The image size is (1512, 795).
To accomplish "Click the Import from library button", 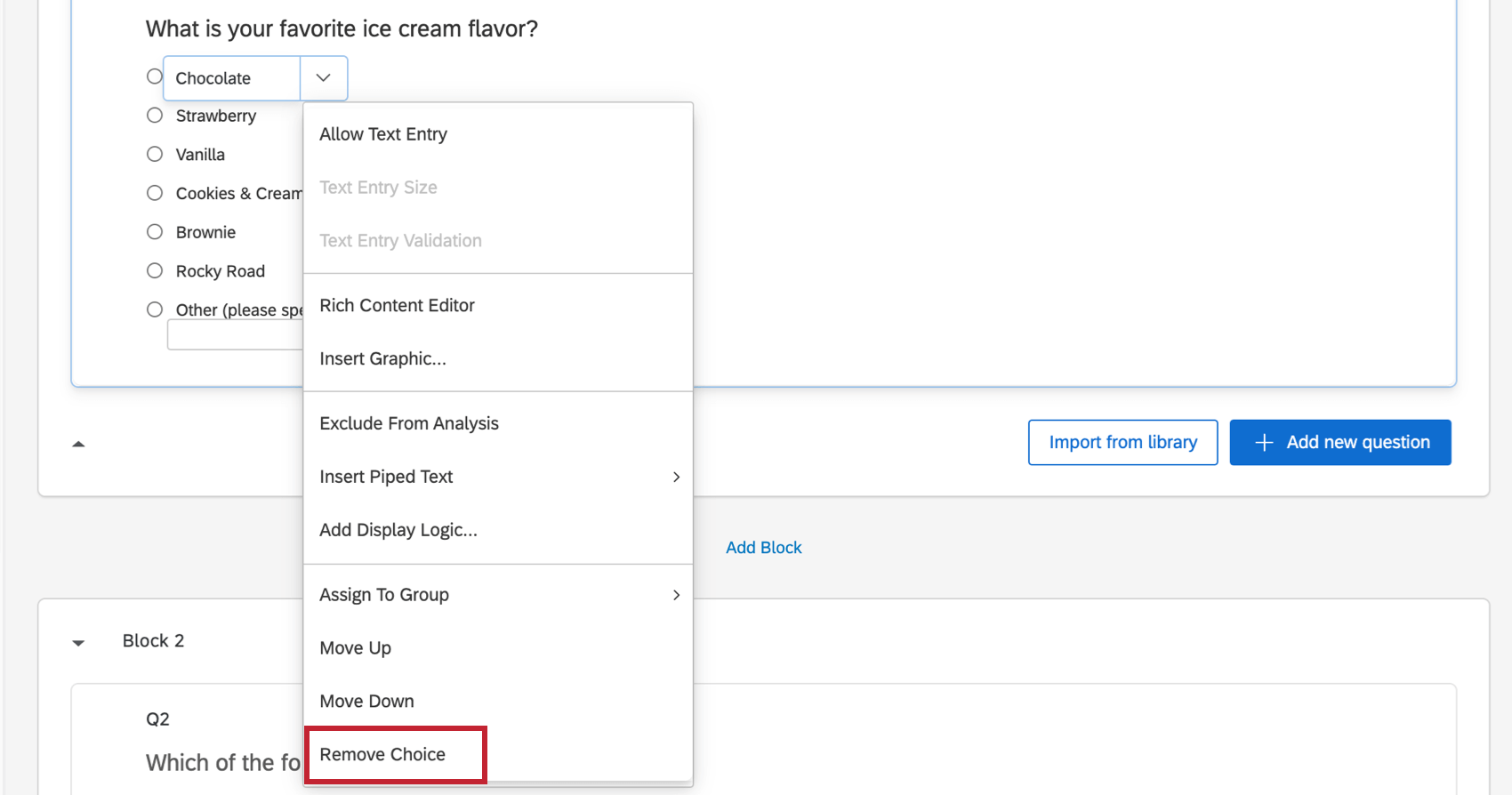I will (x=1122, y=442).
